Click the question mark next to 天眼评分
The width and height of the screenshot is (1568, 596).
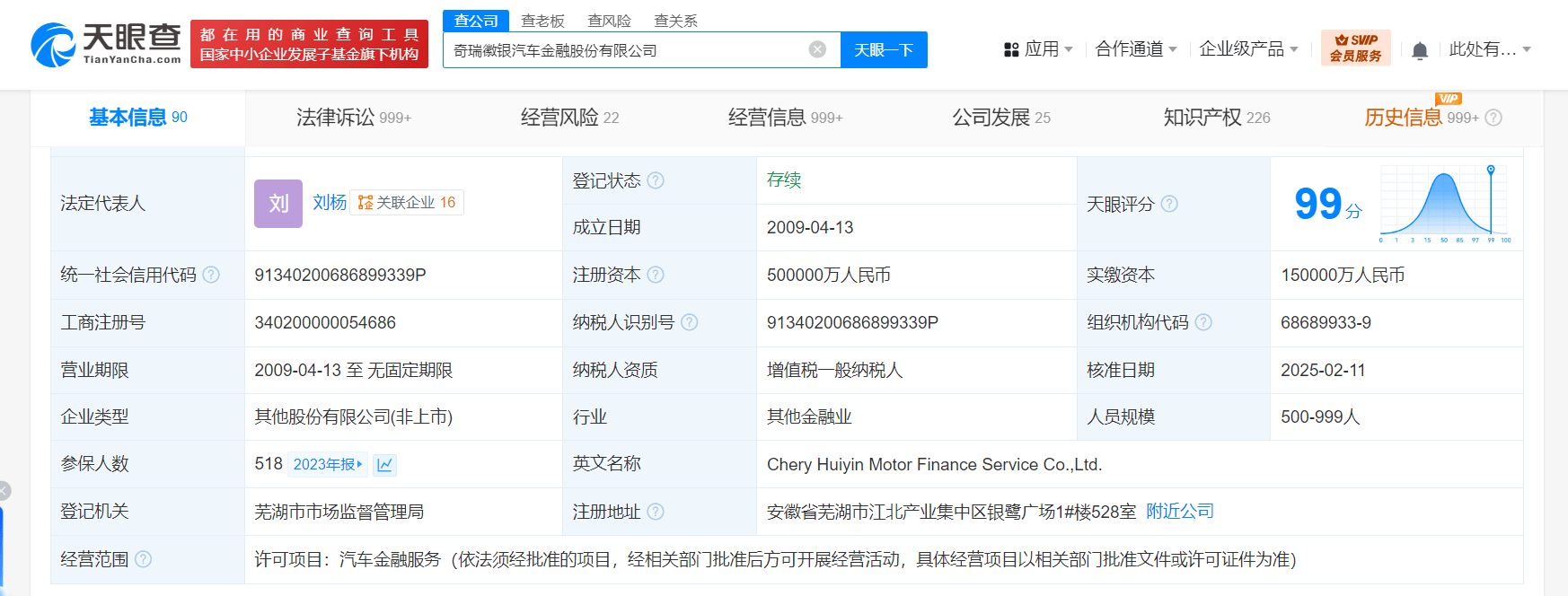point(1169,204)
